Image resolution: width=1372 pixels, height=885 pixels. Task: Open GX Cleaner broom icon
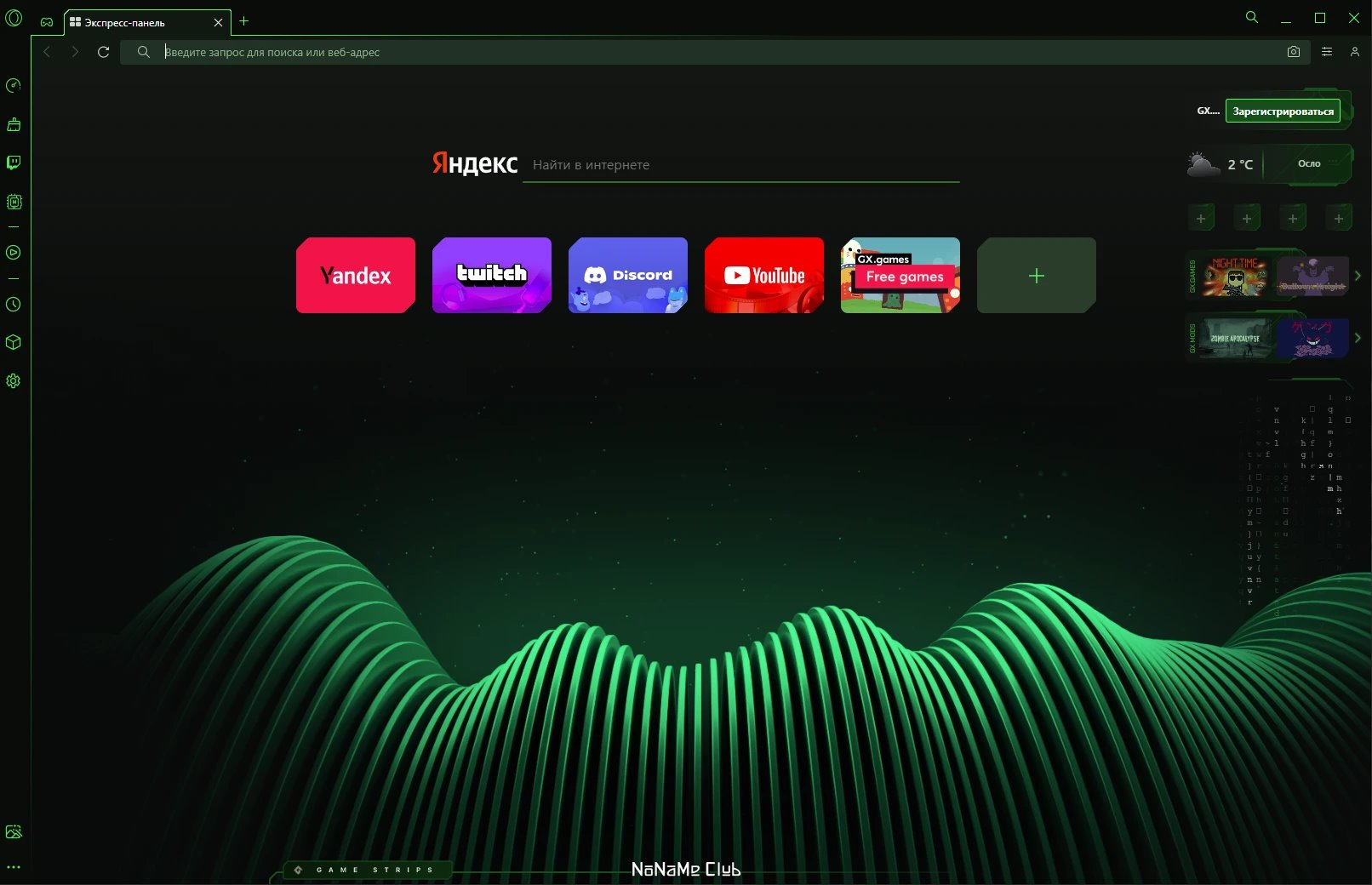click(x=14, y=124)
